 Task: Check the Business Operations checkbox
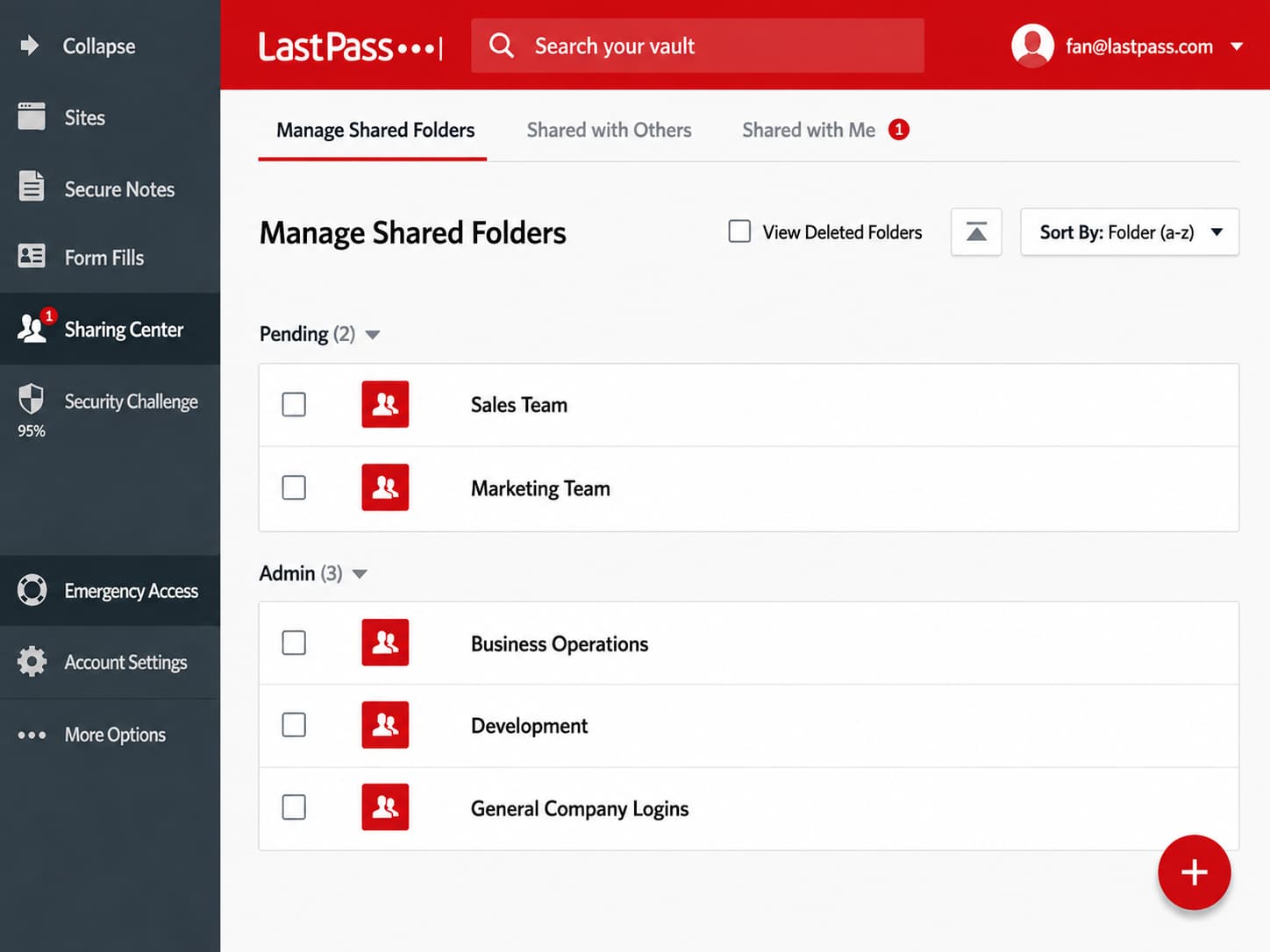click(294, 643)
